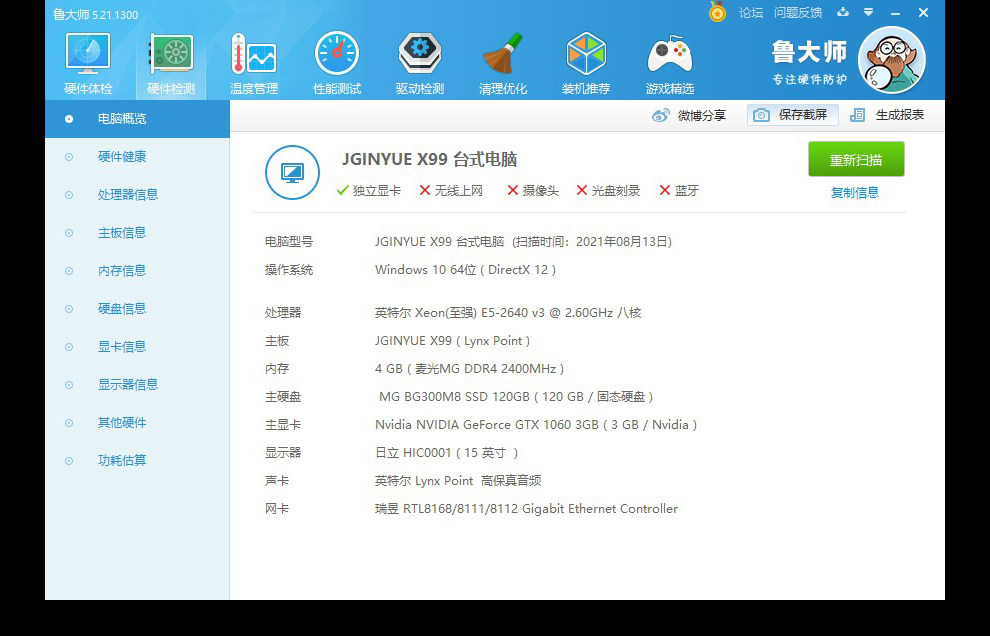990x636 pixels.
Task: Open 问题反馈 feedback link
Action: 798,13
